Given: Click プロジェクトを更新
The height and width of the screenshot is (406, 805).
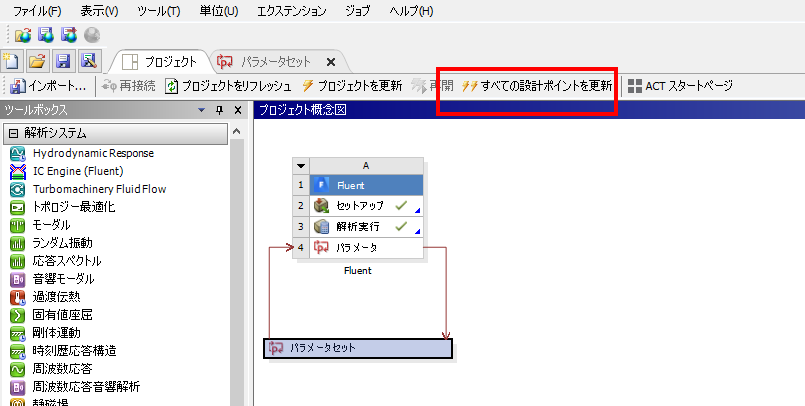Looking at the screenshot, I should [352, 86].
